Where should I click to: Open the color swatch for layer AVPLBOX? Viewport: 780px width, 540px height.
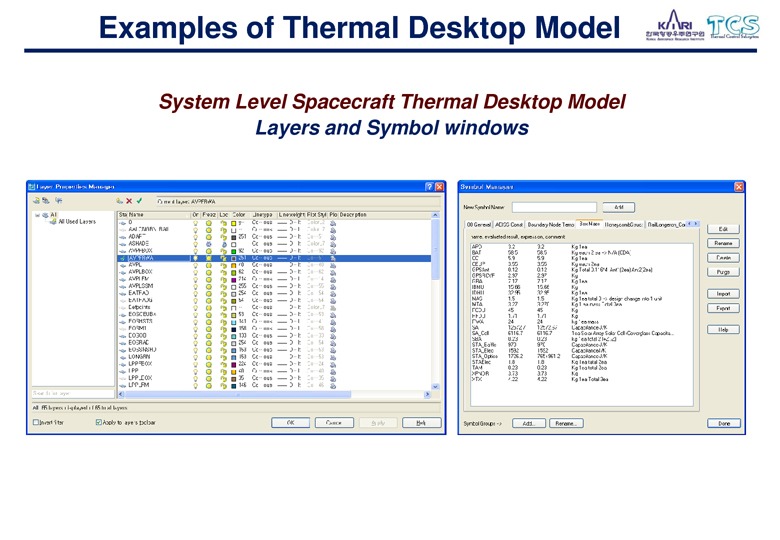[x=234, y=272]
